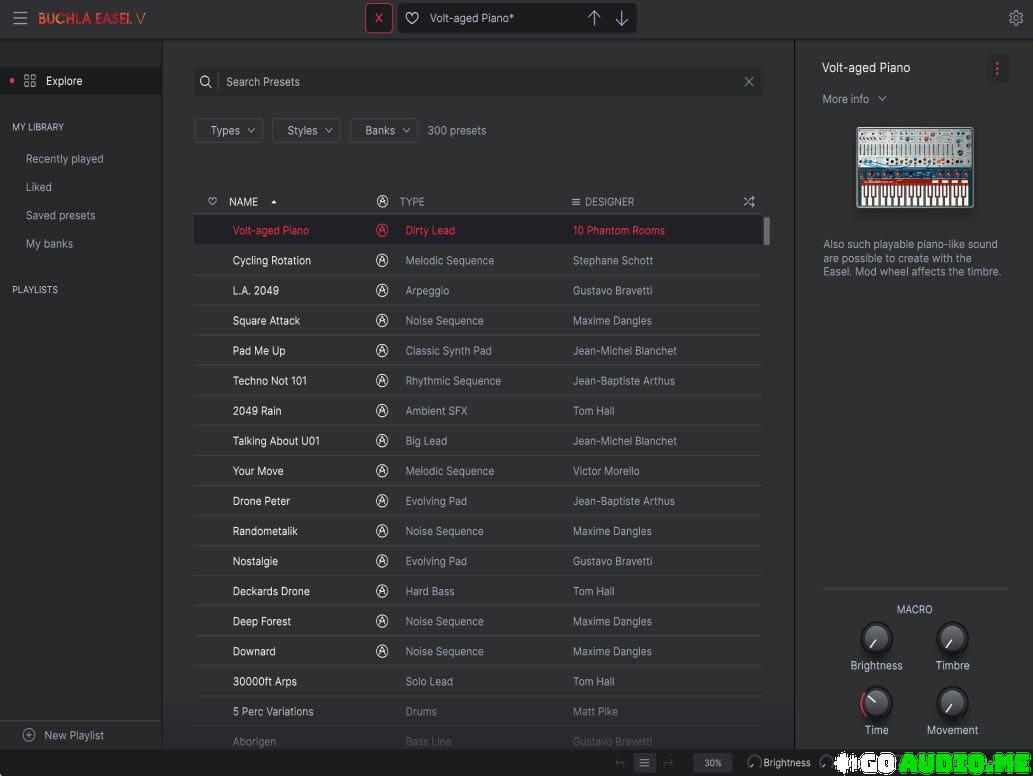Expand More info section
Image resolution: width=1033 pixels, height=776 pixels.
854,99
